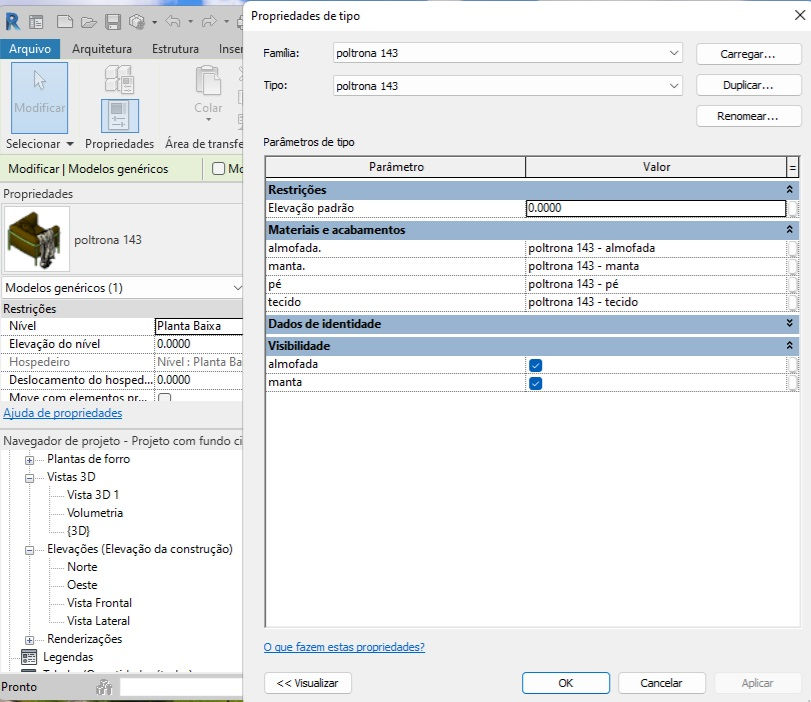Click the Renomear... button

pyautogui.click(x=748, y=116)
